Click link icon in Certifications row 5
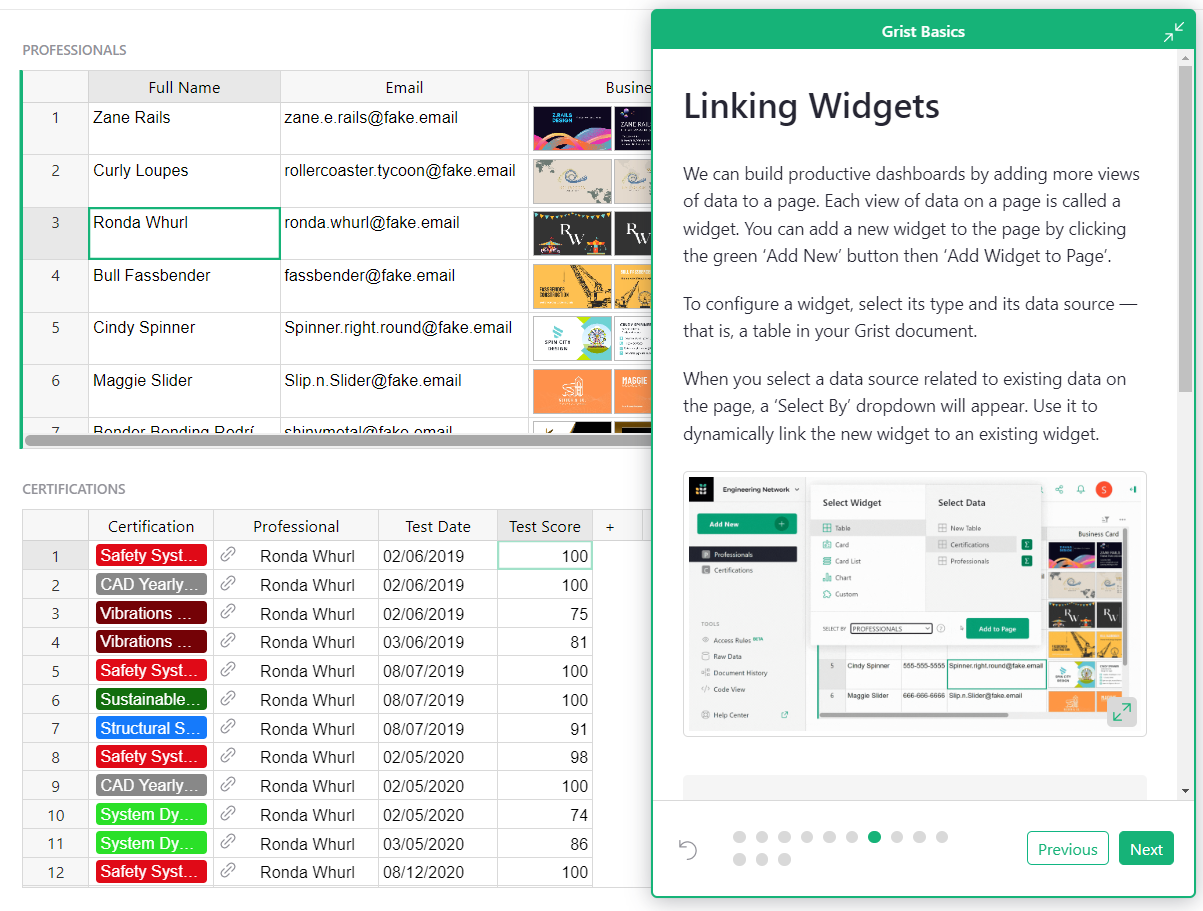The height and width of the screenshot is (911, 1203). pos(228,670)
